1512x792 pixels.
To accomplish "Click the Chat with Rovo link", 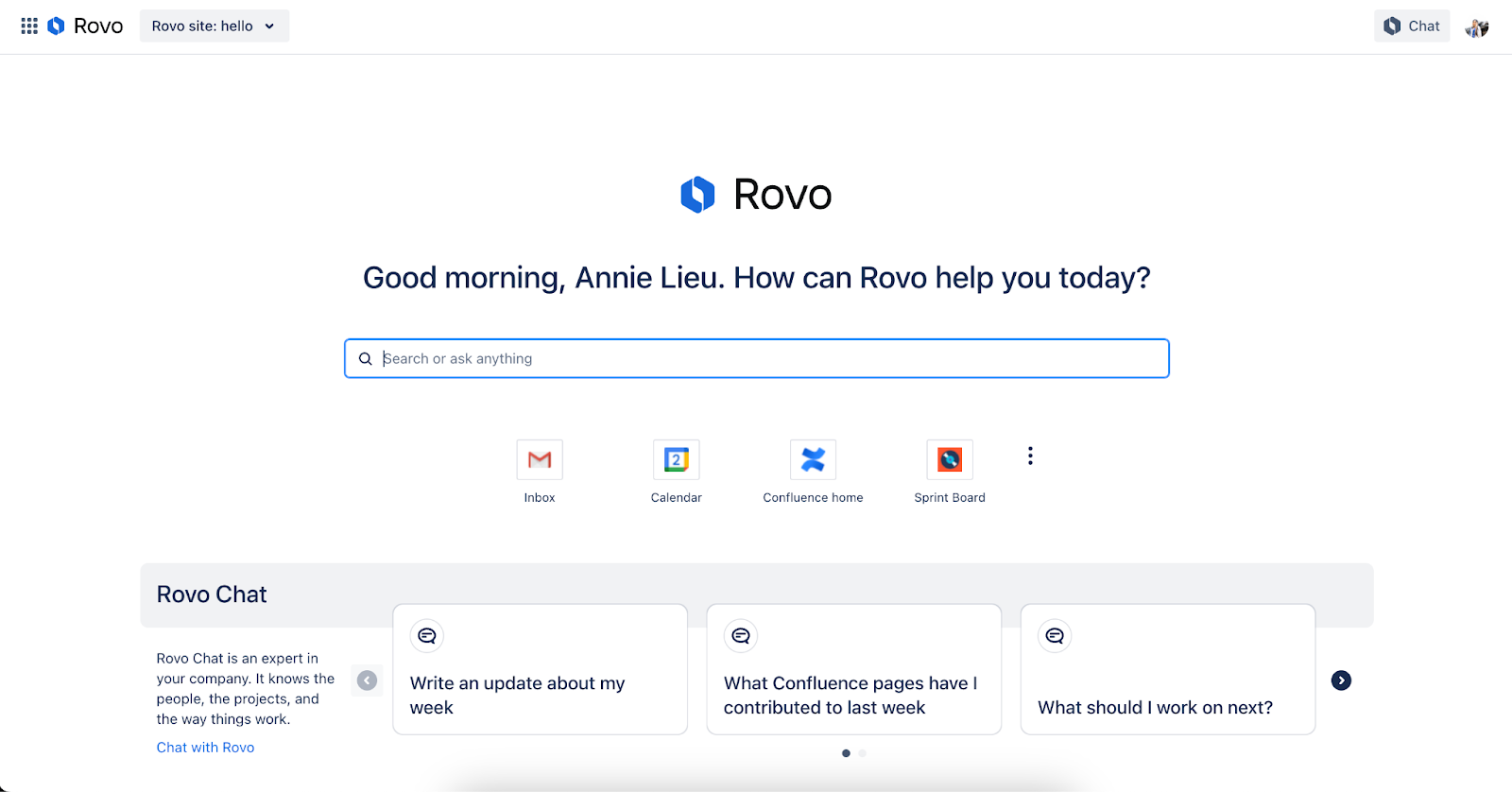I will pos(205,748).
